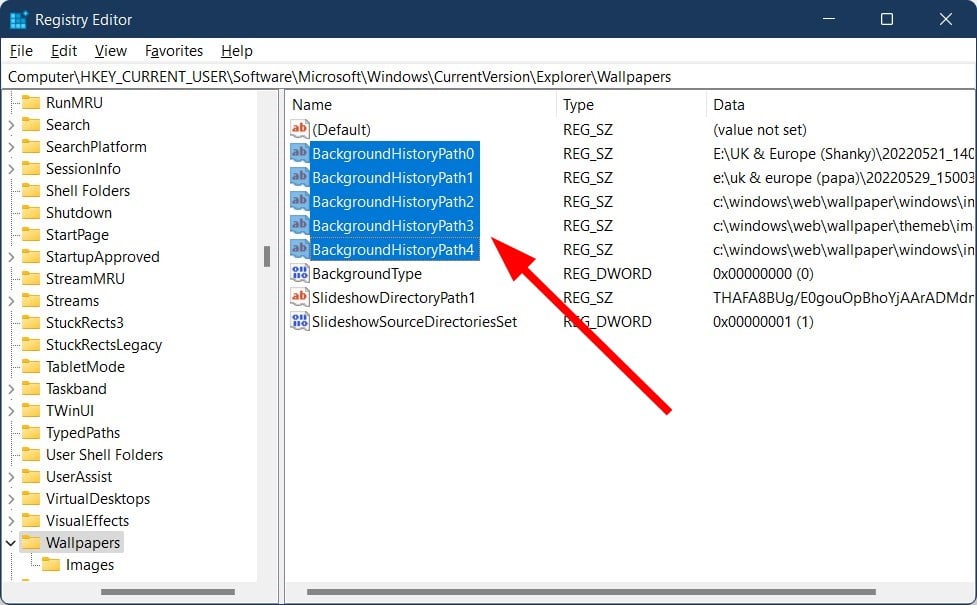Expand the VirtualDesktops key

11,499
